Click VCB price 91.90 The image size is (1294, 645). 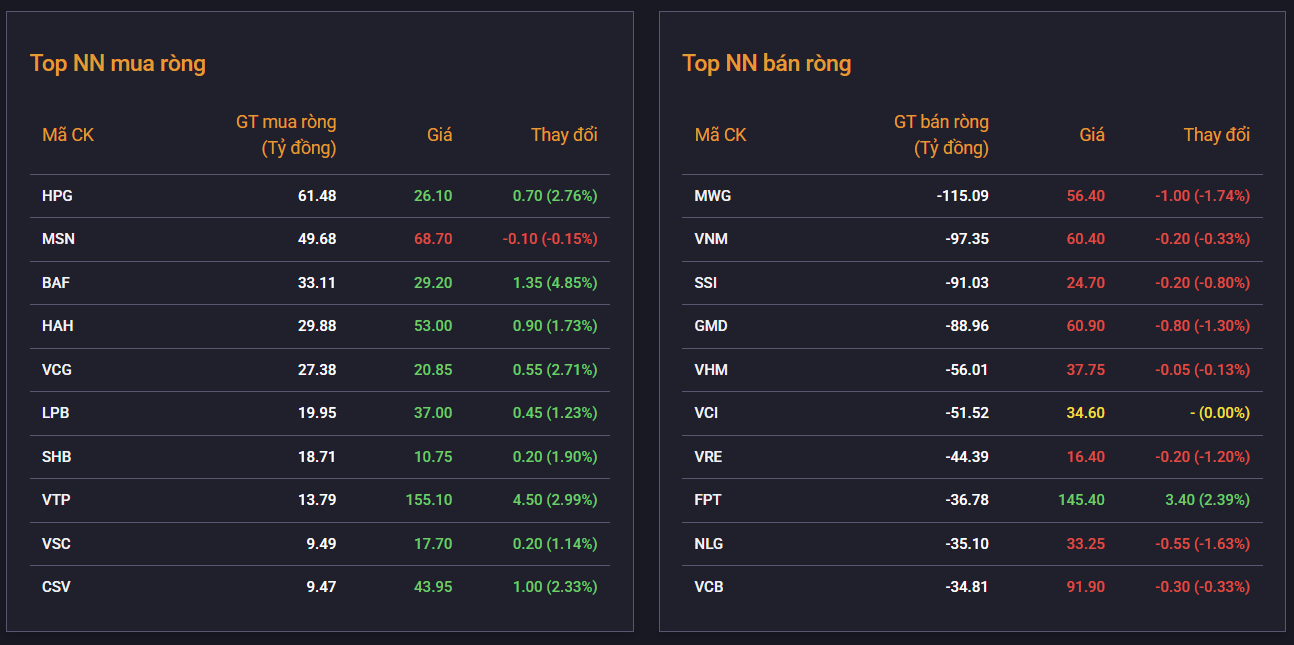click(1086, 587)
